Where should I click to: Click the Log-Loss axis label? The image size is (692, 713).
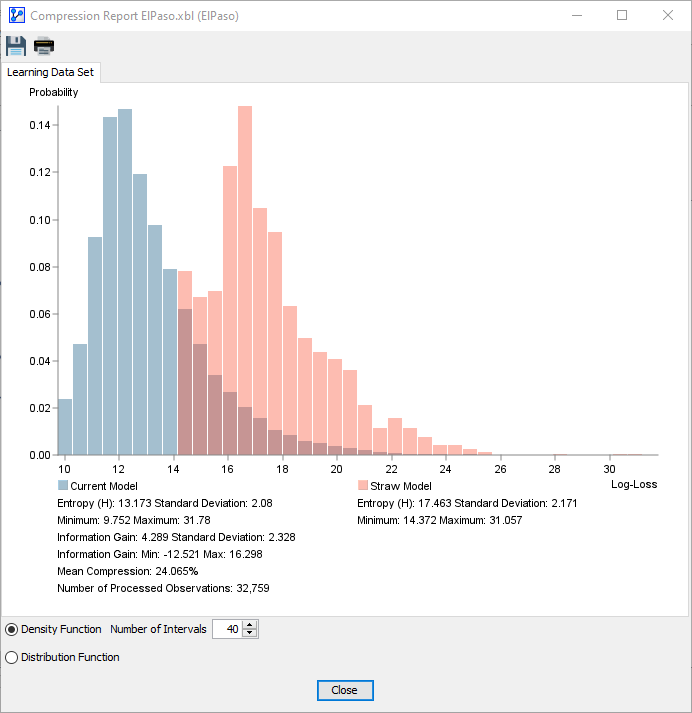click(x=634, y=484)
